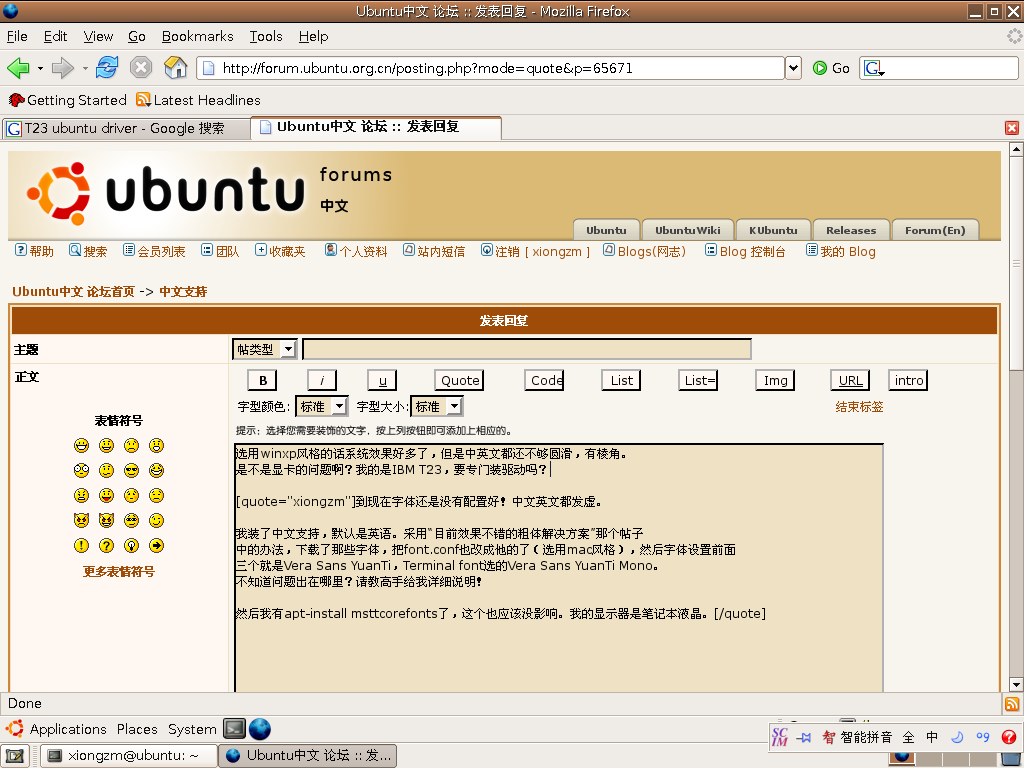
Task: Click the Stop loading button
Action: [140, 67]
